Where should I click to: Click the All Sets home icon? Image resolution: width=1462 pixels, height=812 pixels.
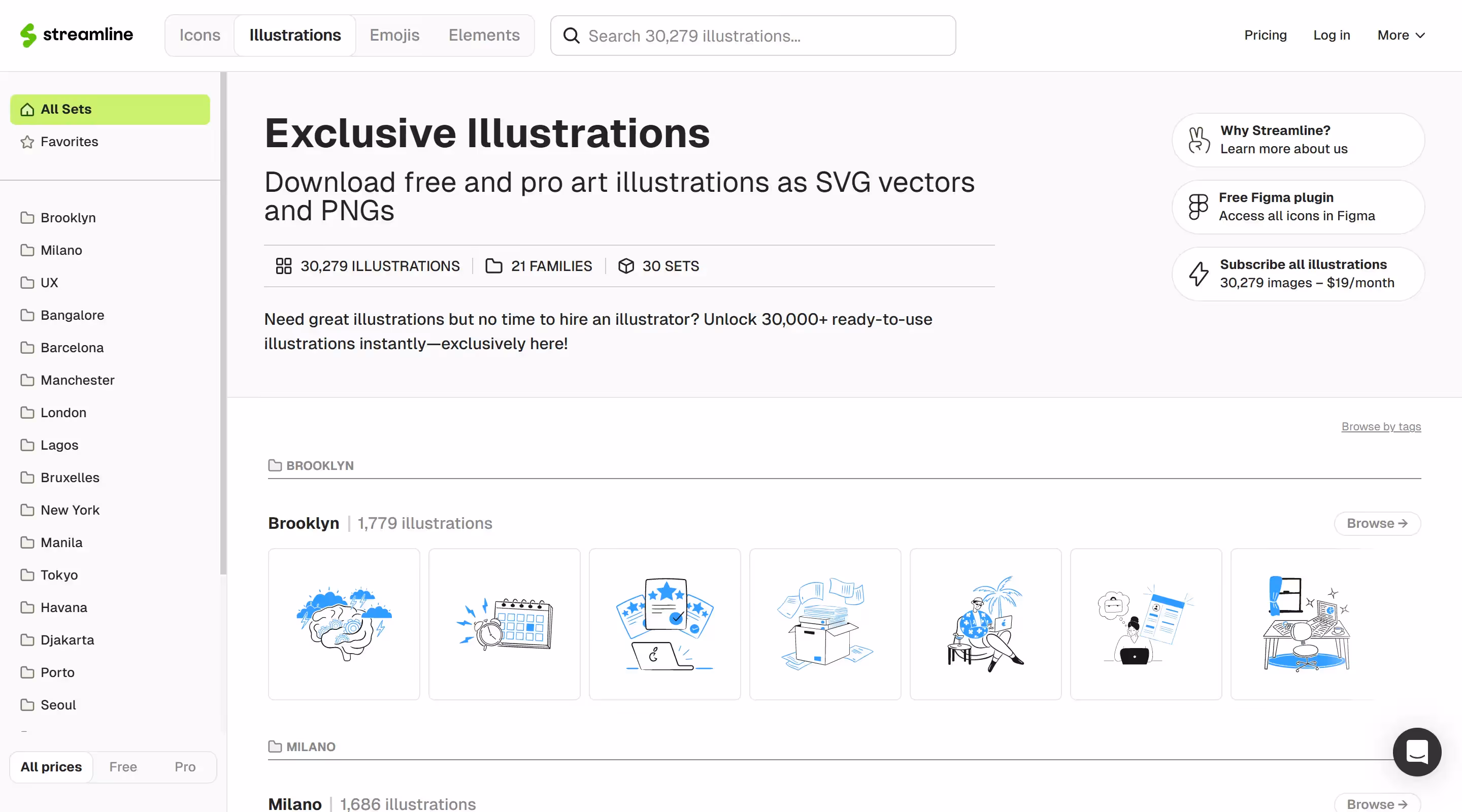(x=27, y=110)
